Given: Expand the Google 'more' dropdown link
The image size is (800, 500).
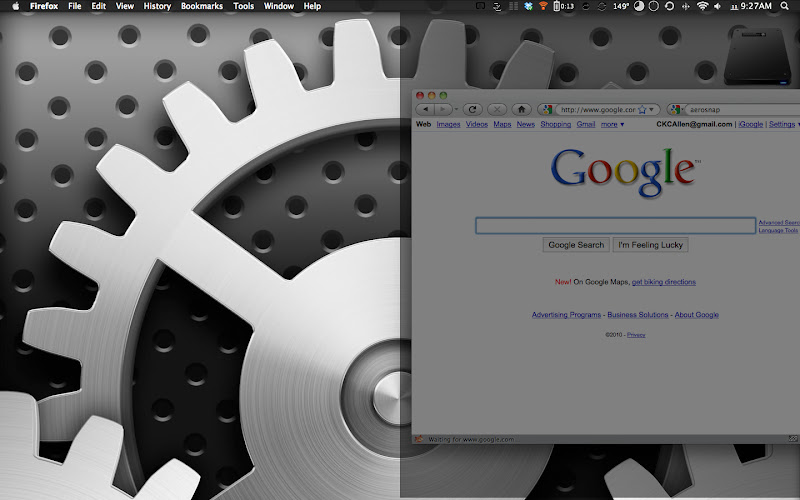Looking at the screenshot, I should [612, 124].
